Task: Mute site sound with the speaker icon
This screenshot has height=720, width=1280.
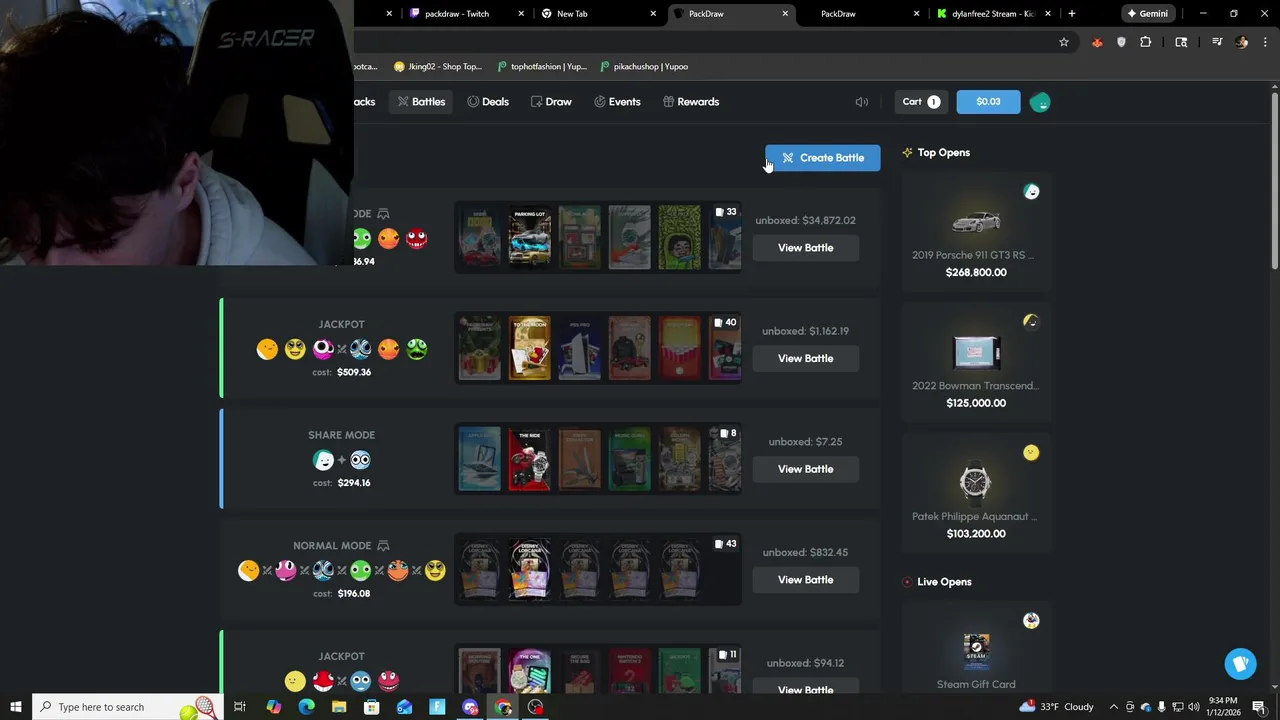Action: pyautogui.click(x=862, y=102)
